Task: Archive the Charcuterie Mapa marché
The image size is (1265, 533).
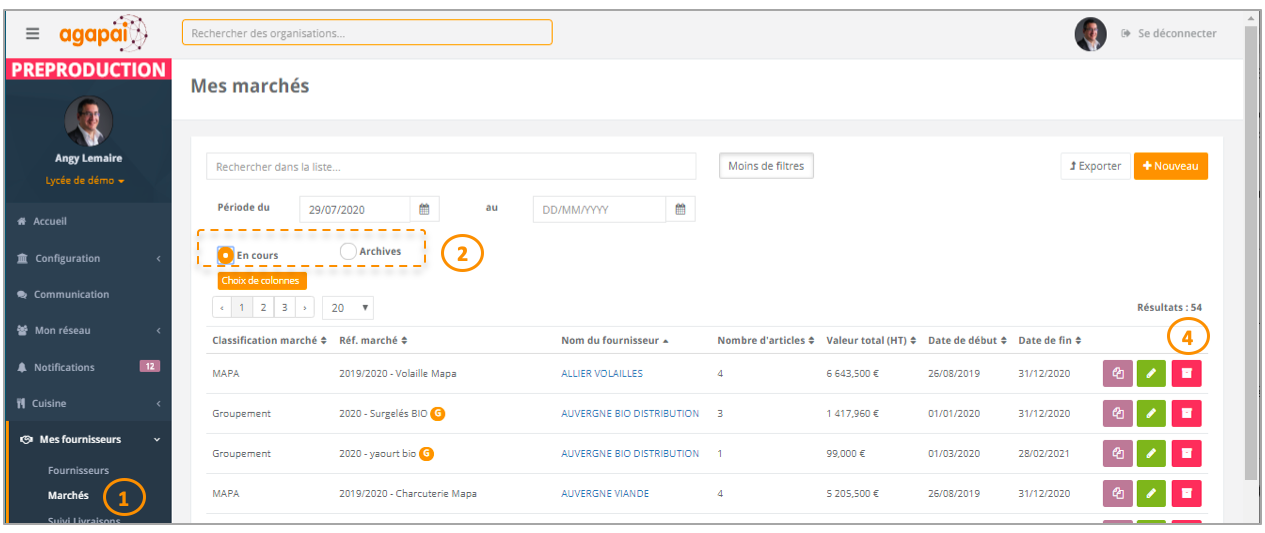Action: coord(1186,493)
